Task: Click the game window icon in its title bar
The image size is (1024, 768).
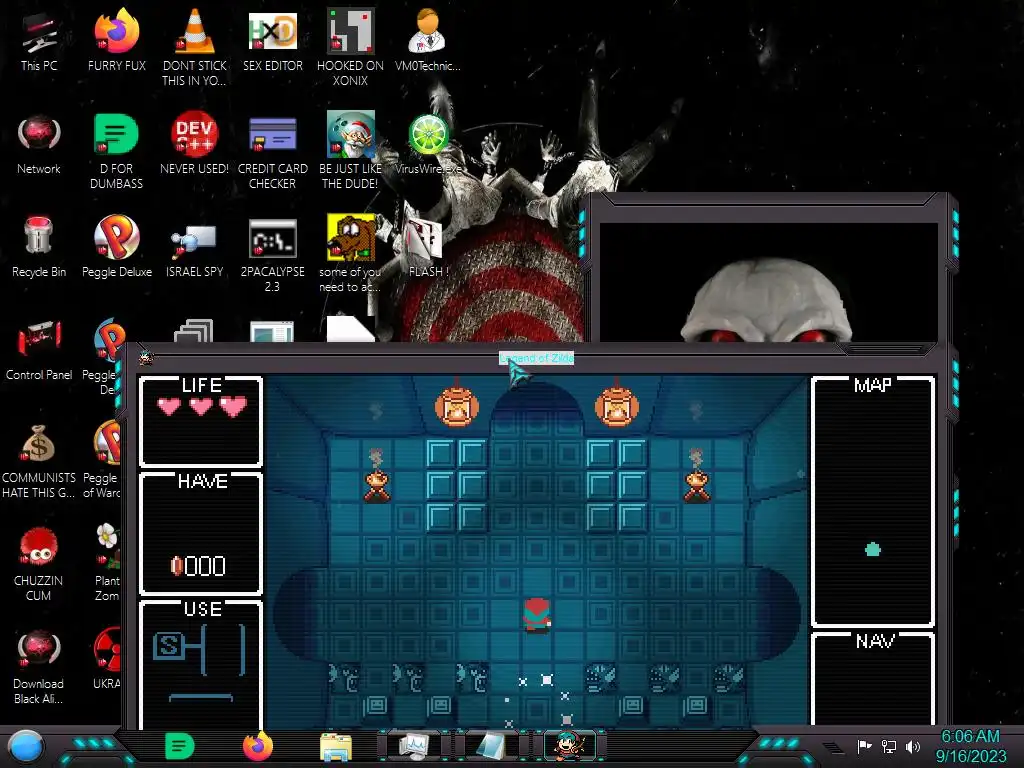Action: 146,358
